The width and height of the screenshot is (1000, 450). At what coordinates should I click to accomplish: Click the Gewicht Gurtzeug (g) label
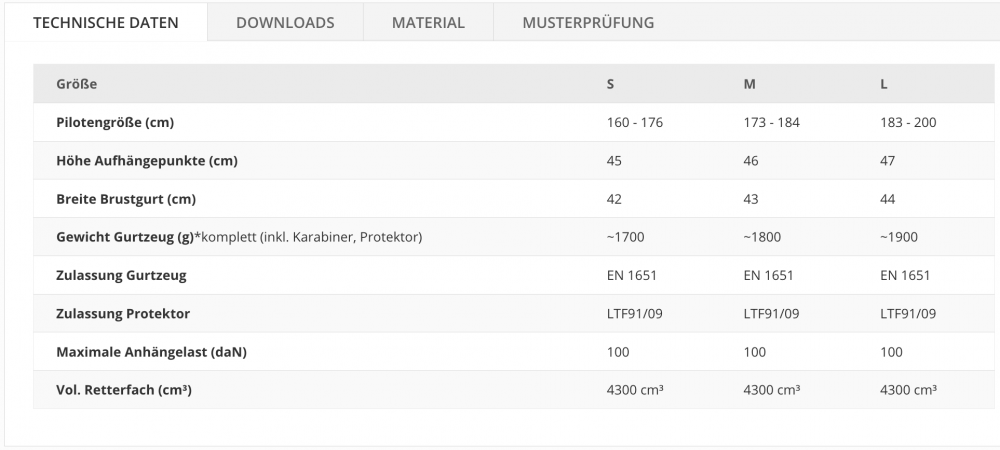coord(125,237)
